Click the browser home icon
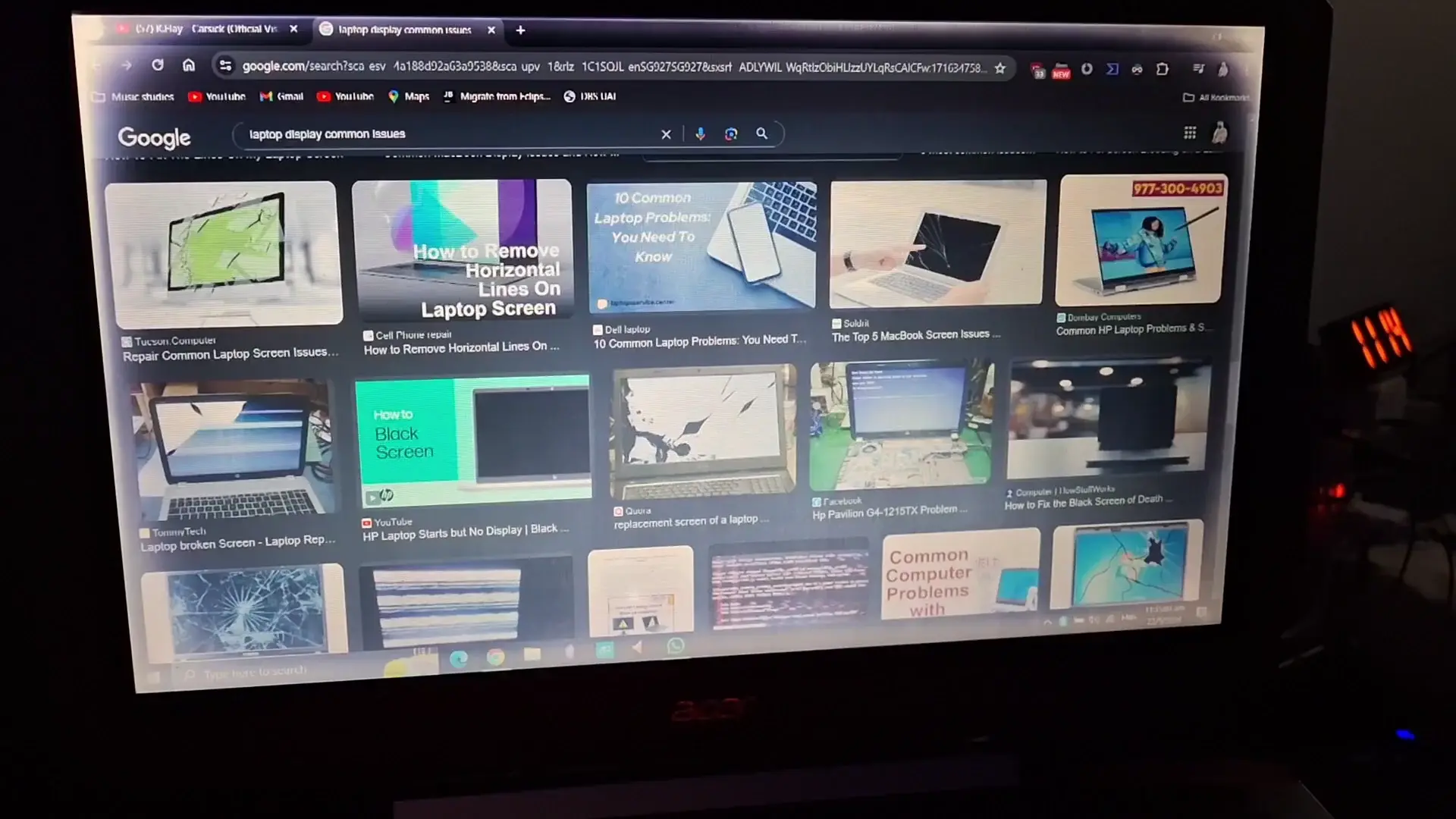Screen dimensions: 1456x819 (189, 65)
